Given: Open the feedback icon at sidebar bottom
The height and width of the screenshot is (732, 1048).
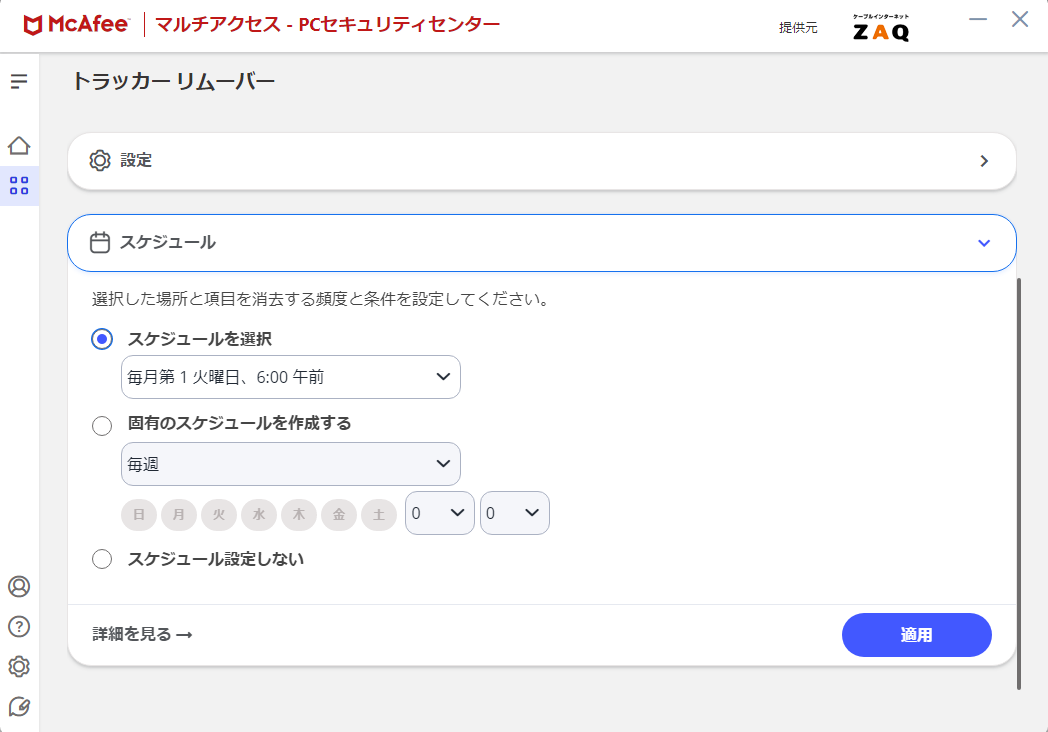Looking at the screenshot, I should point(19,707).
